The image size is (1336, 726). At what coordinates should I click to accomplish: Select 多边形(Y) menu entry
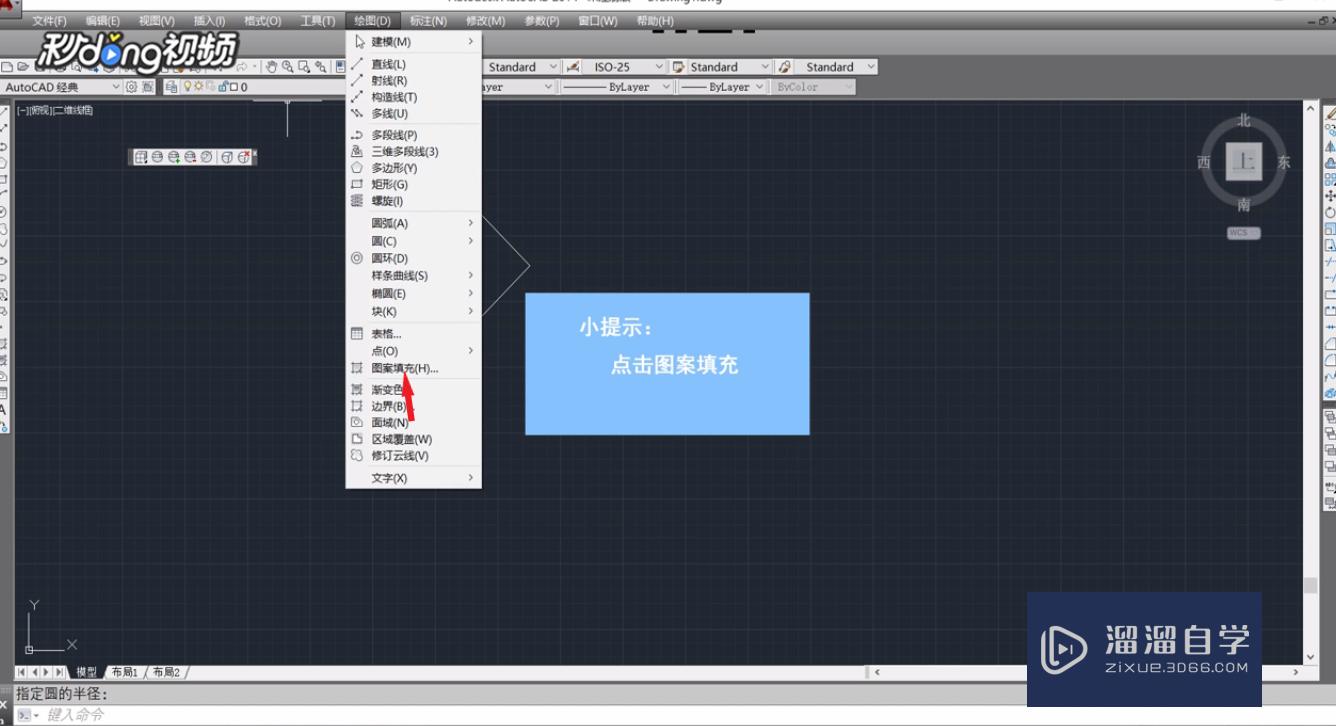click(x=414, y=168)
